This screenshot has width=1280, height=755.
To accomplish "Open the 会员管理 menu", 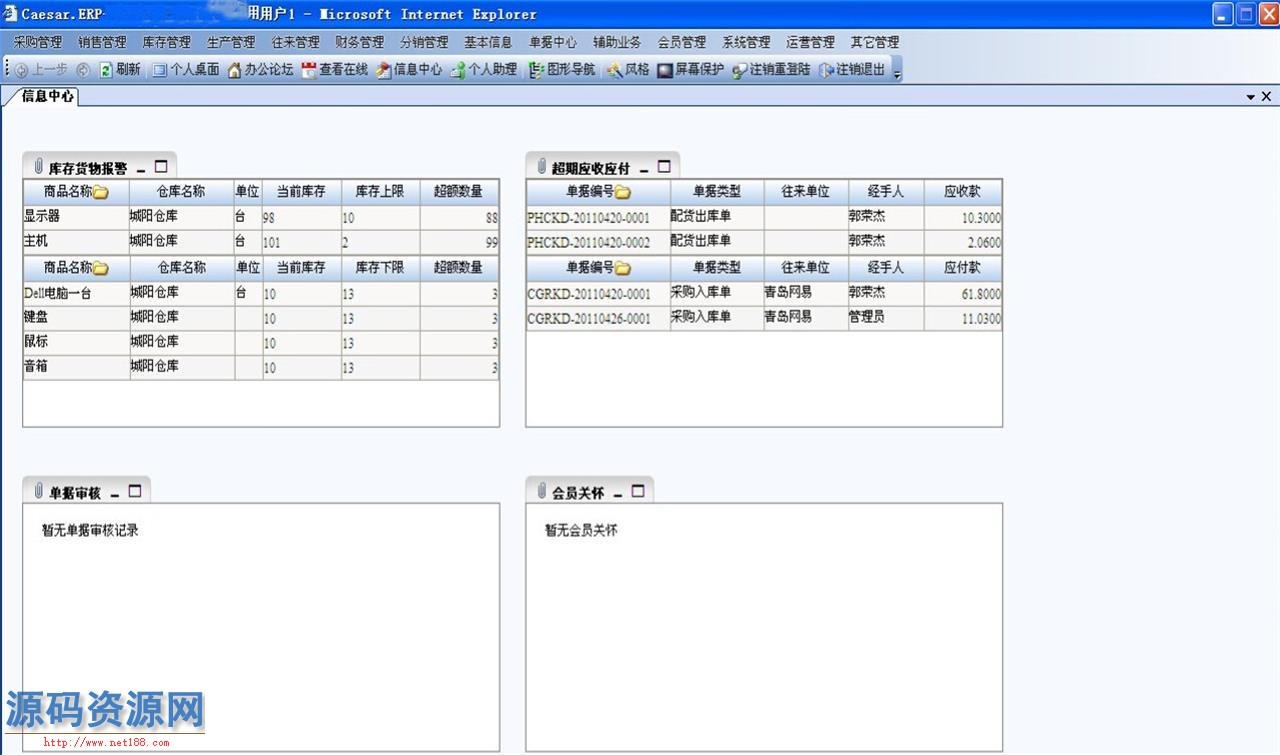I will (x=682, y=42).
